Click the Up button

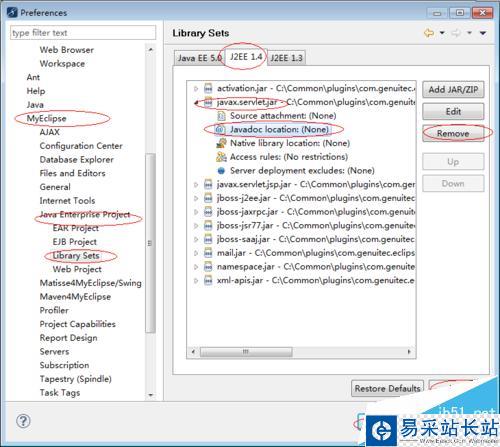tap(453, 162)
